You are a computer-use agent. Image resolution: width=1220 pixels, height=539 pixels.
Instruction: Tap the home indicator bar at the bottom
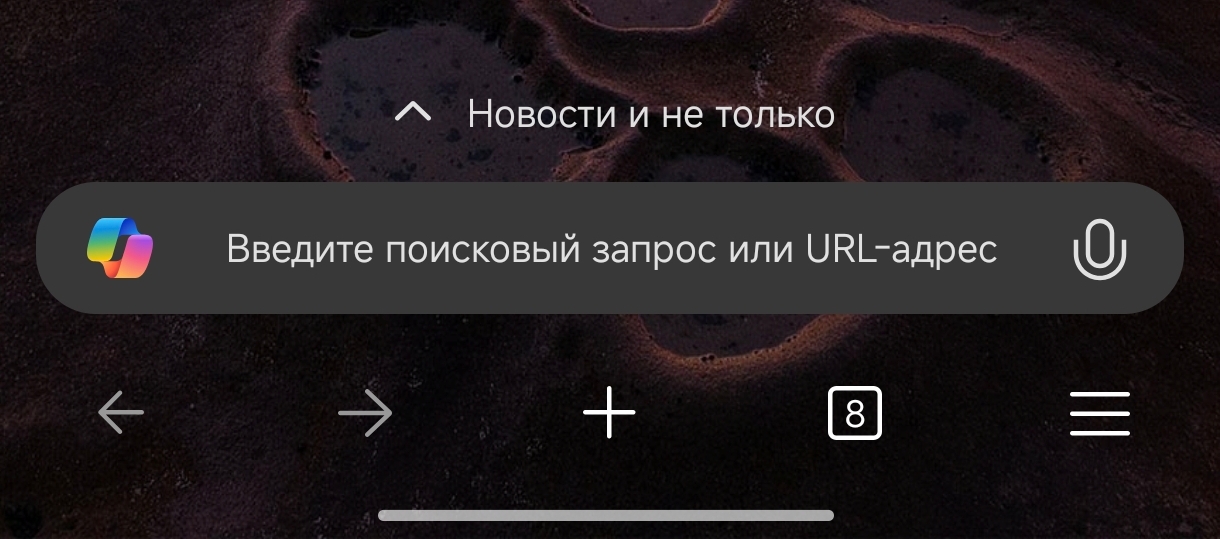pos(606,515)
